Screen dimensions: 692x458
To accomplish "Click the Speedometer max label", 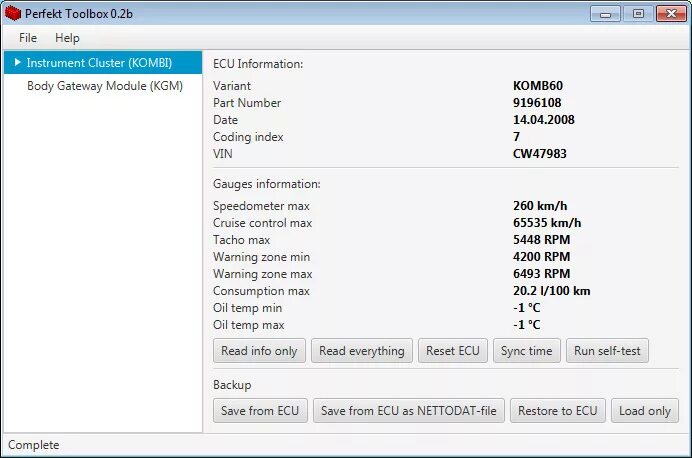I will (x=261, y=206).
